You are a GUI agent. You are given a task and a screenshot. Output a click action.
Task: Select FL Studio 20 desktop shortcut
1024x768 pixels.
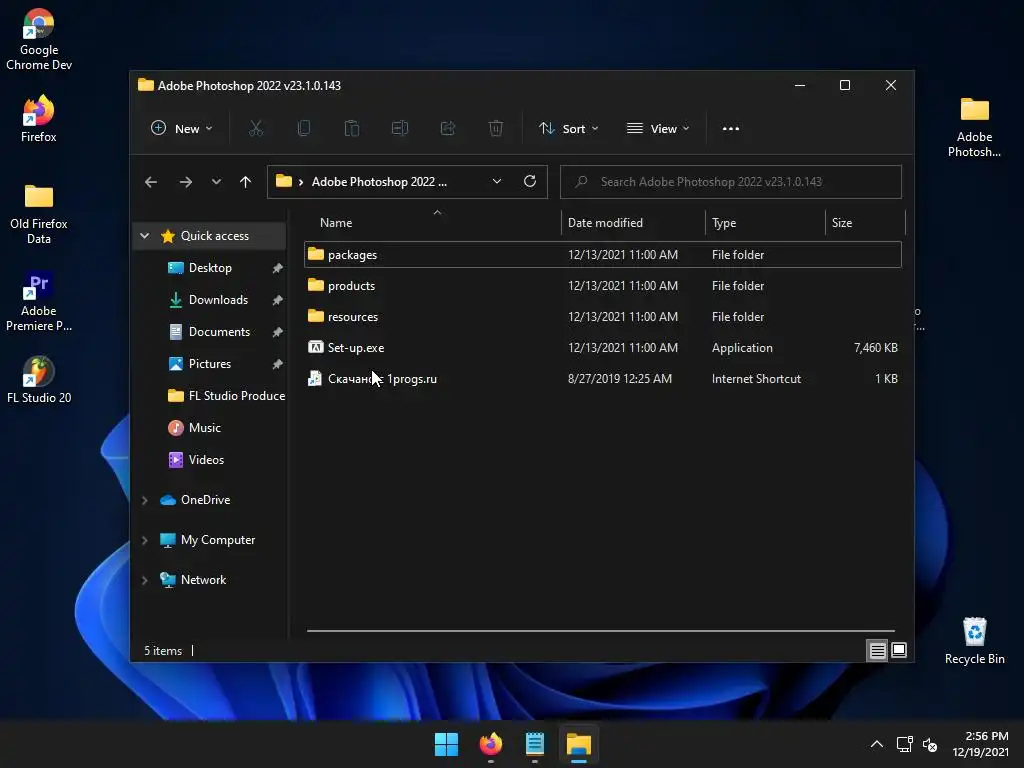[x=39, y=380]
